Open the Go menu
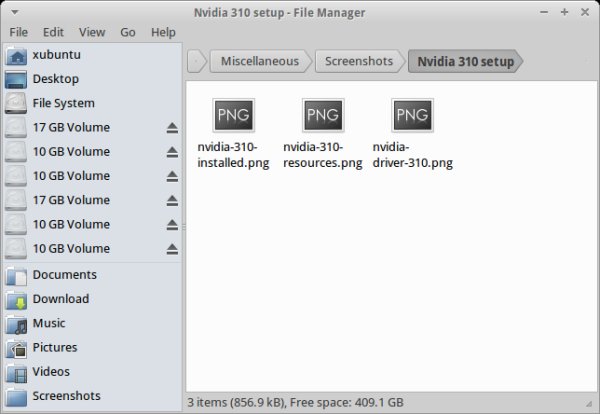Screen dimensions: 600x414 click(128, 32)
